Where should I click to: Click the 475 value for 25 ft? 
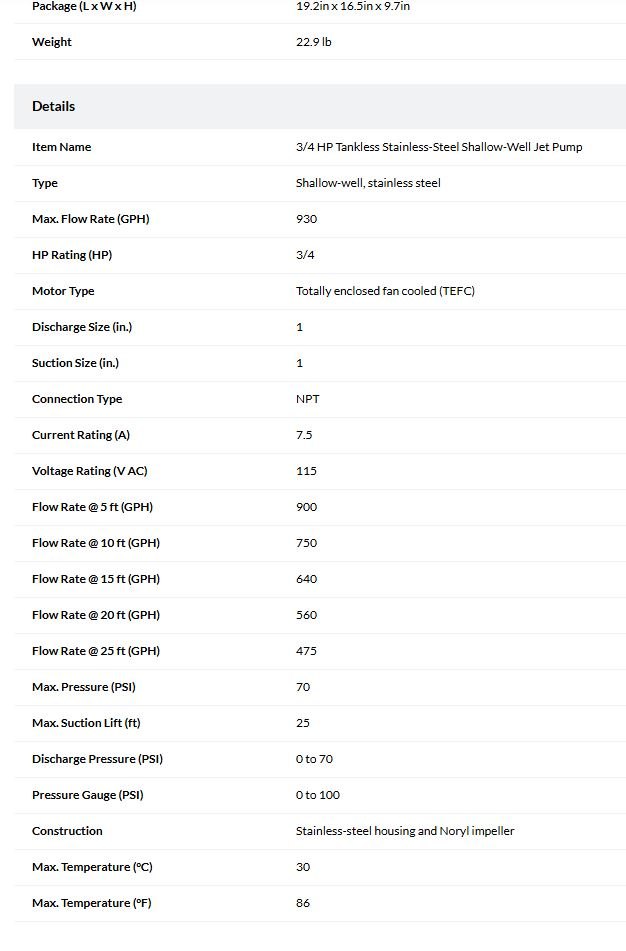[306, 651]
